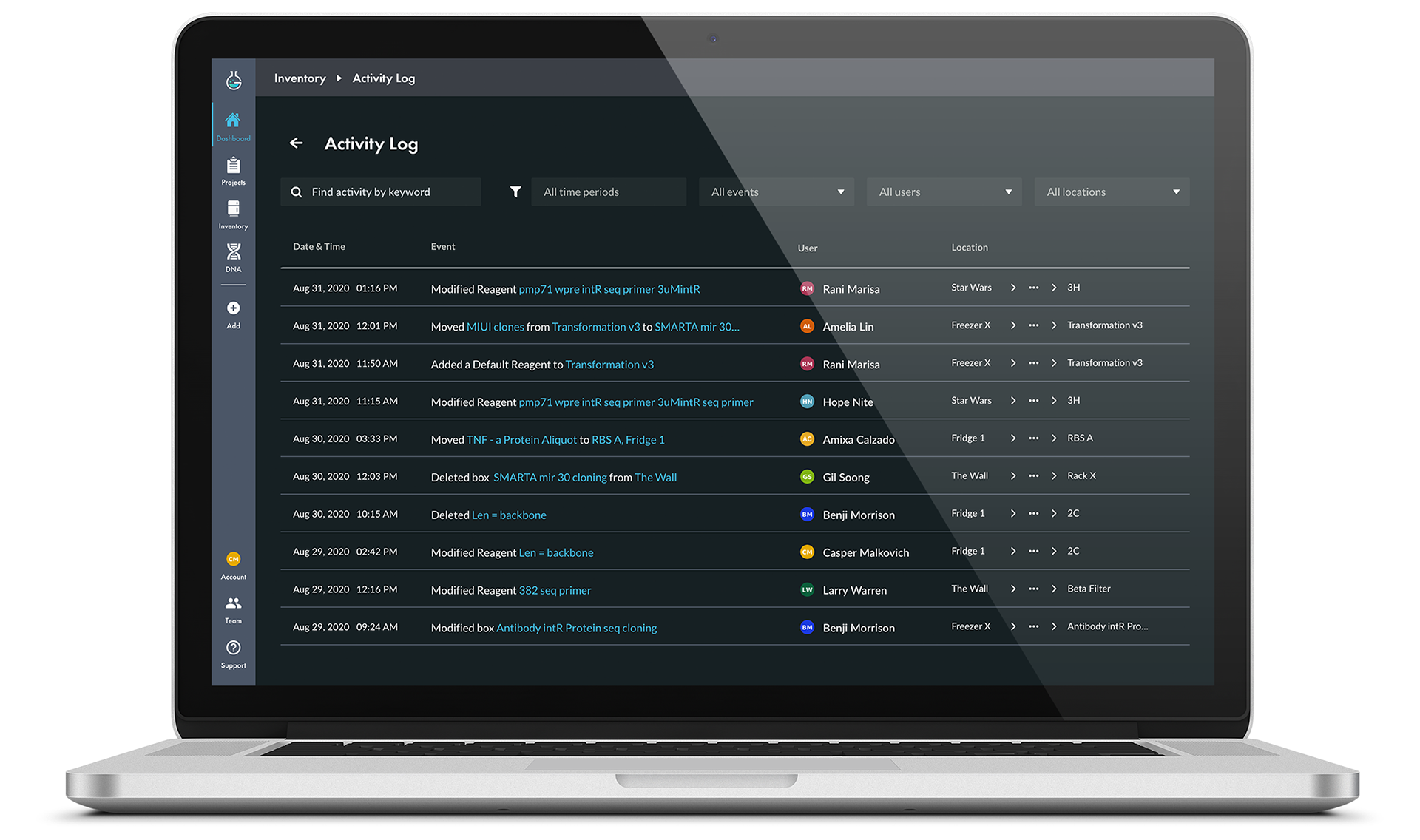Open the Support question mark icon
The image size is (1420, 840).
[233, 648]
